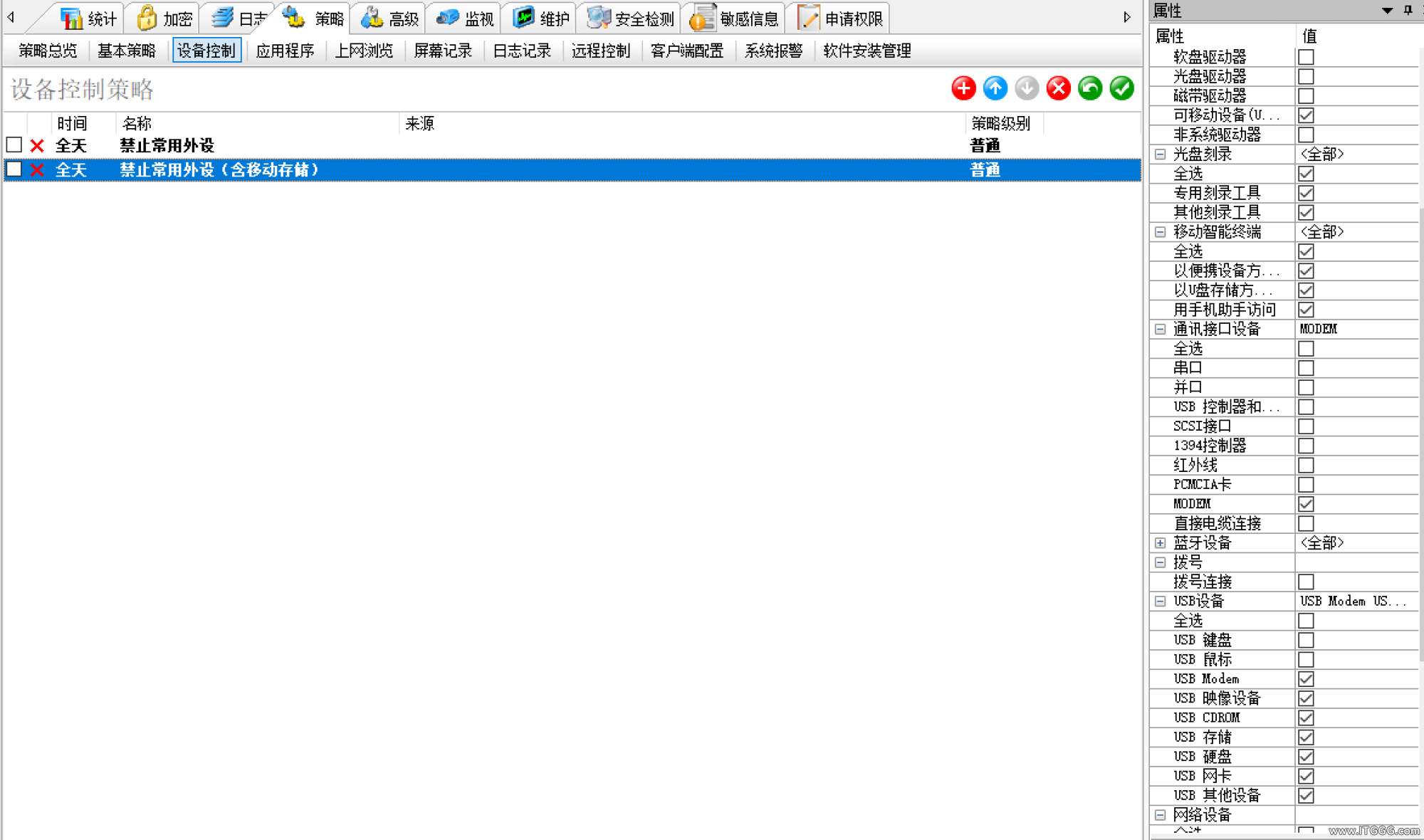Enable the 软盘驱动器 checkbox

point(1306,57)
